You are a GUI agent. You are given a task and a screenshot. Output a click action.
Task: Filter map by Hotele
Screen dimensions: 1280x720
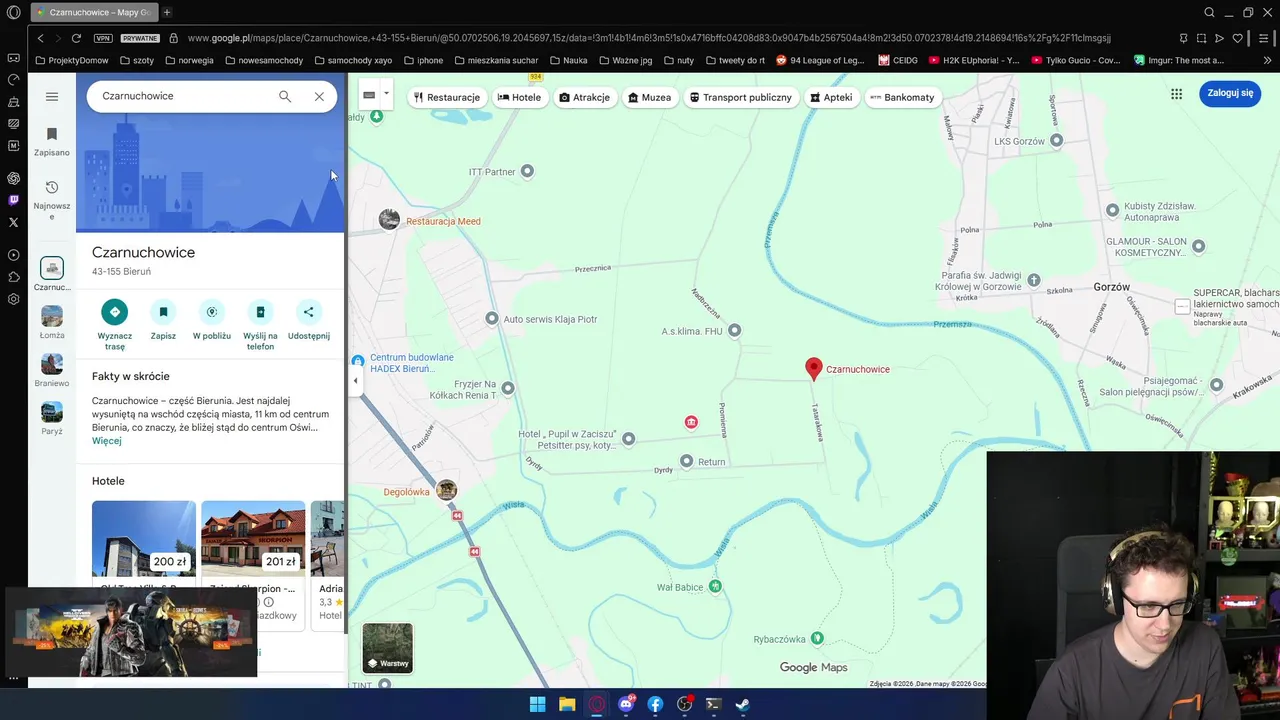pyautogui.click(x=520, y=97)
